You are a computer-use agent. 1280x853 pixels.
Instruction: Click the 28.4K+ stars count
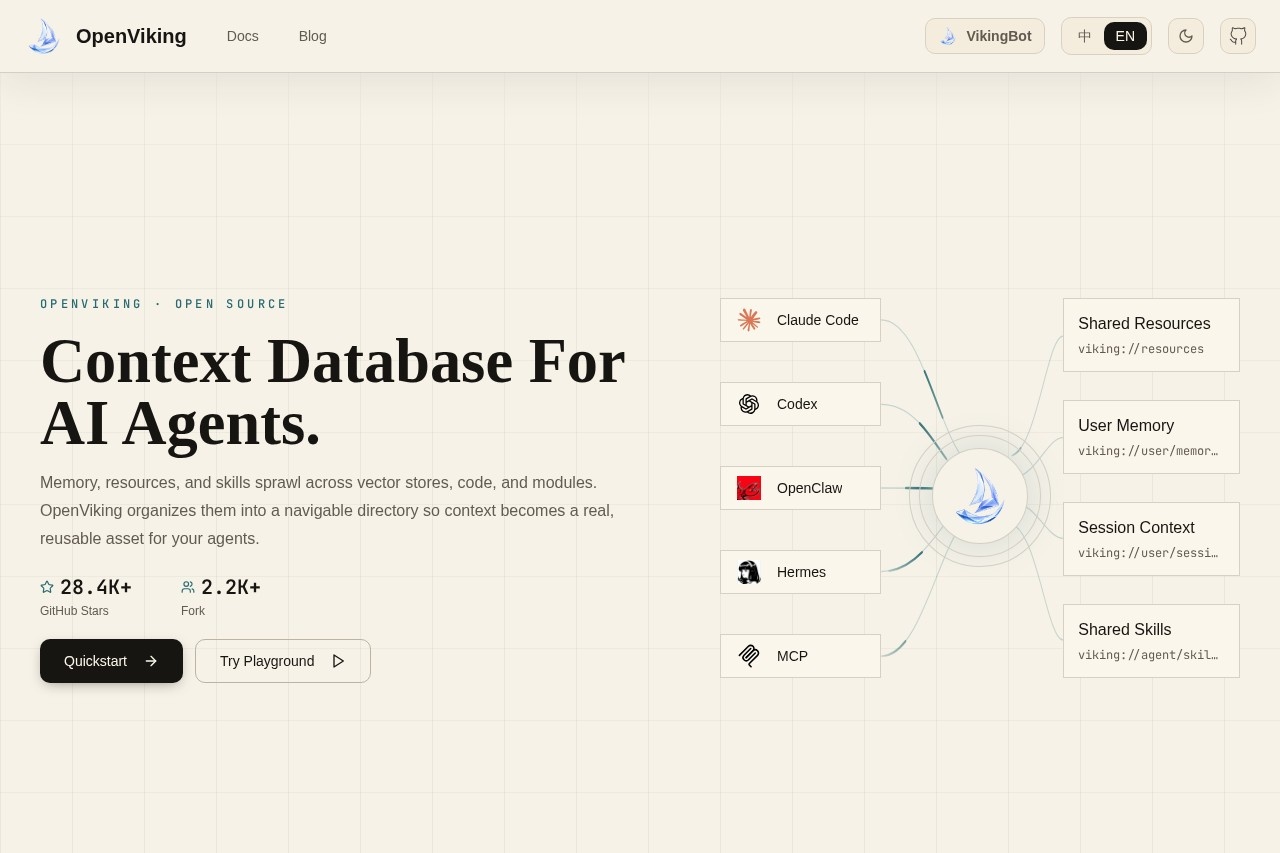pyautogui.click(x=96, y=587)
